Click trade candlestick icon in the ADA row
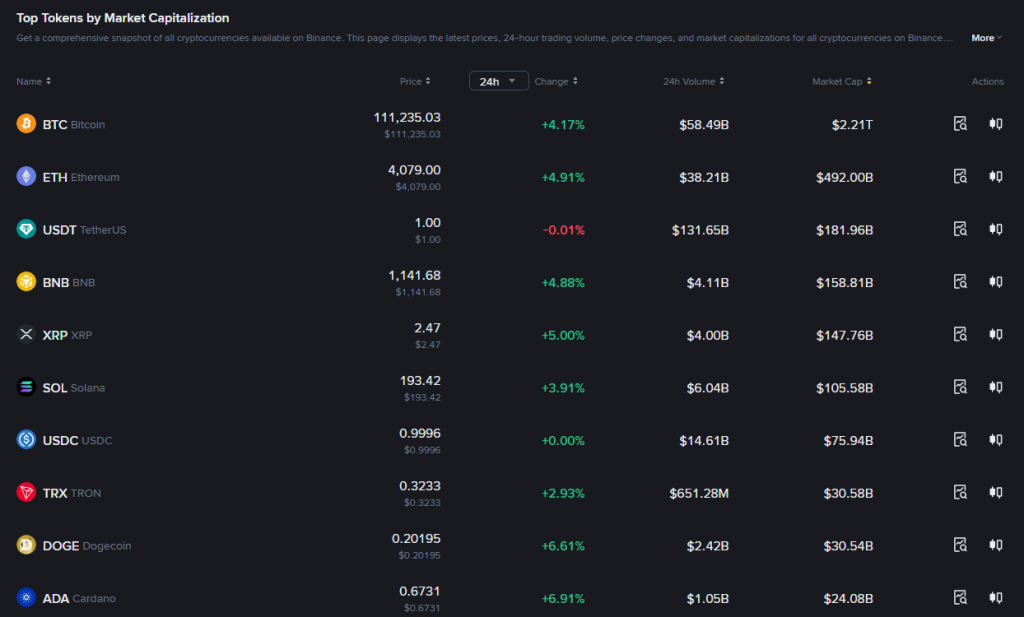This screenshot has width=1024, height=617. [995, 597]
